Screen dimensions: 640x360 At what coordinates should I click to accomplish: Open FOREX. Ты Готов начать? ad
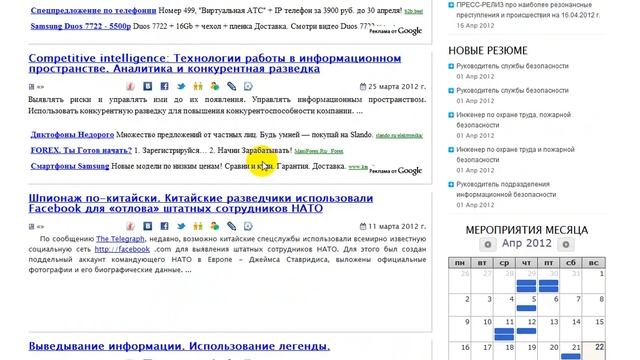(x=81, y=150)
